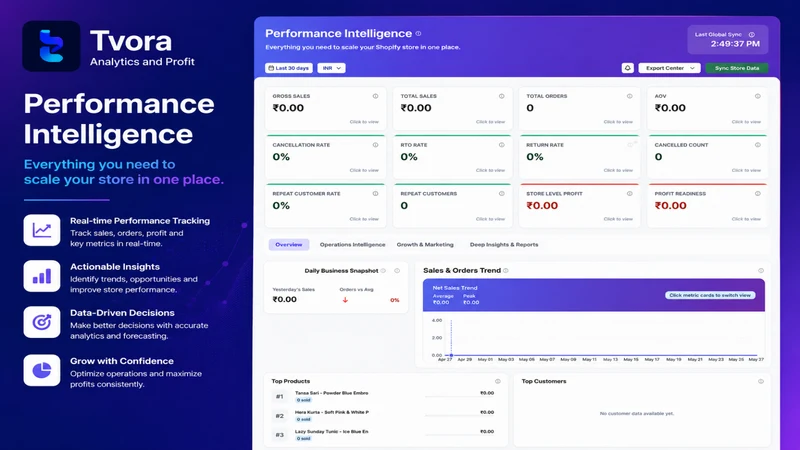Expand the Export Center dropdown
This screenshot has width=800, height=450.
click(x=669, y=68)
